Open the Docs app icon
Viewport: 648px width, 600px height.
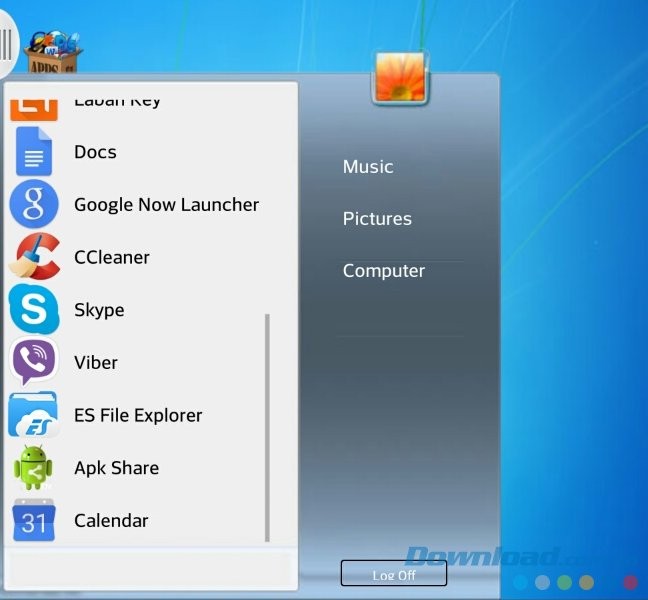(x=34, y=152)
